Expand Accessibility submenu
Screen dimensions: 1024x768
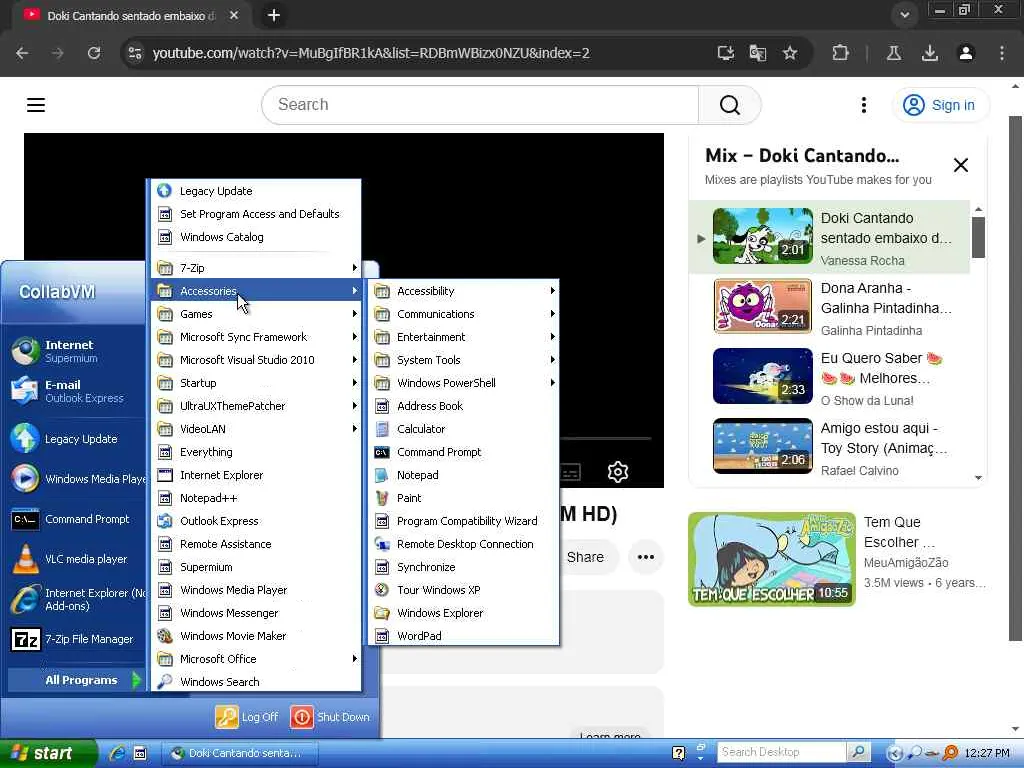tap(463, 291)
